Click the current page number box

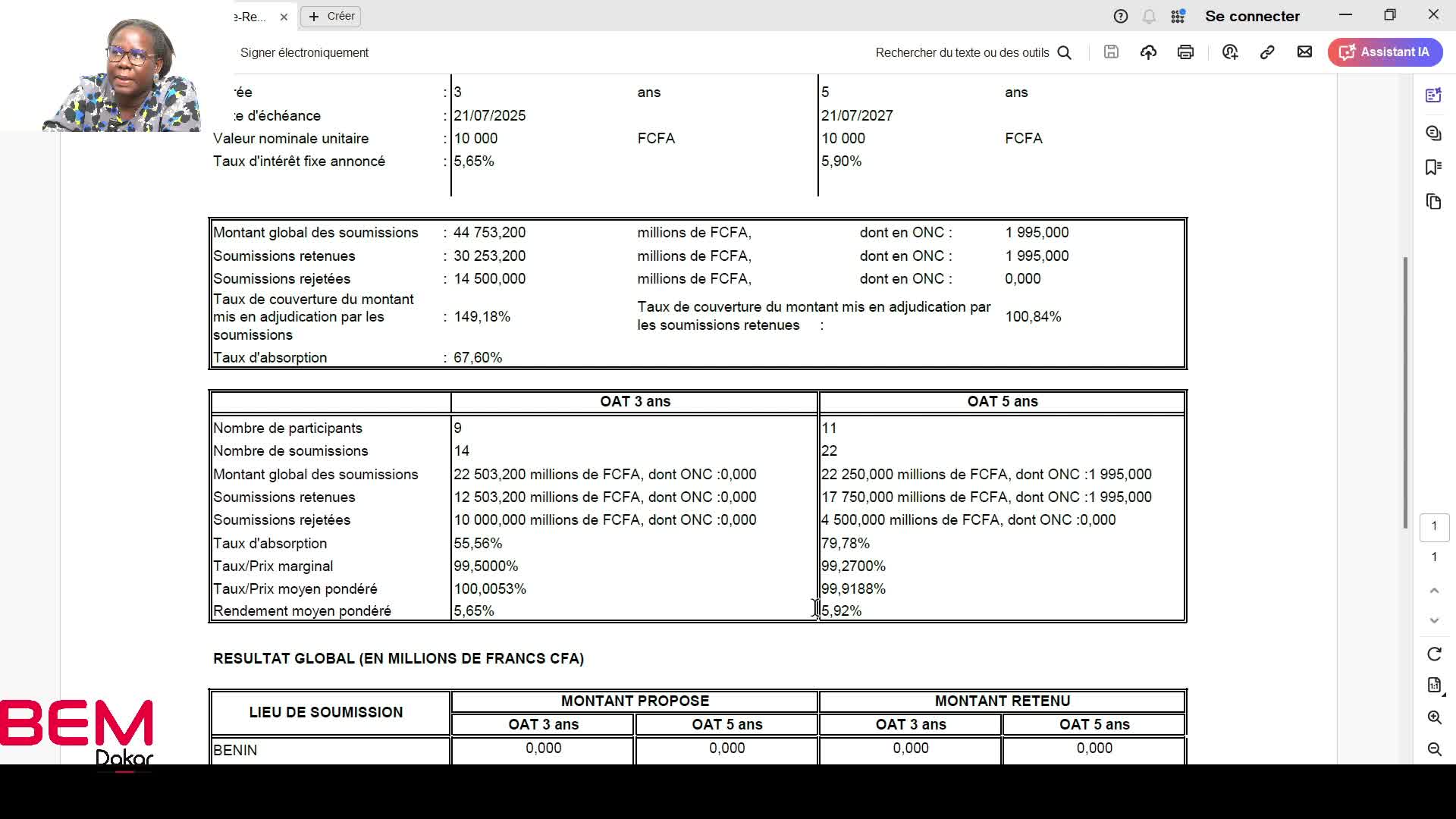(1434, 526)
